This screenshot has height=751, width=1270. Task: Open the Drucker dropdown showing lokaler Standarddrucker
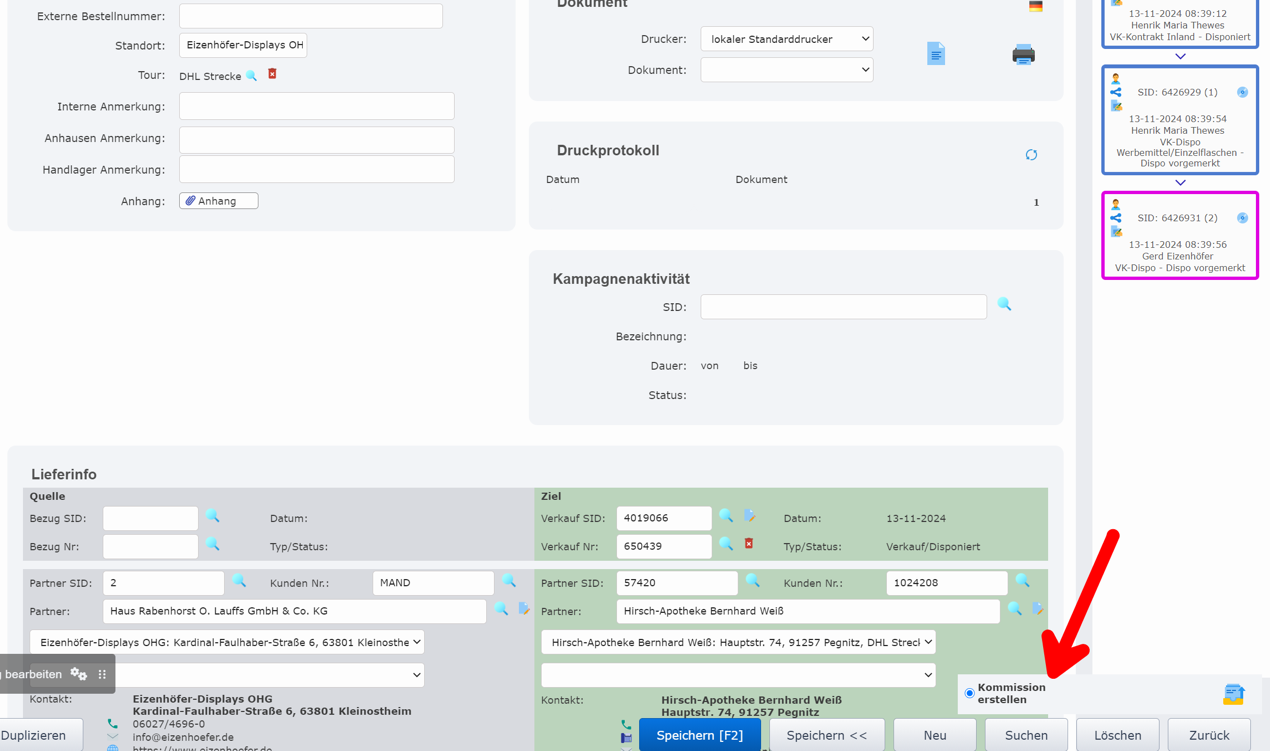(x=786, y=38)
